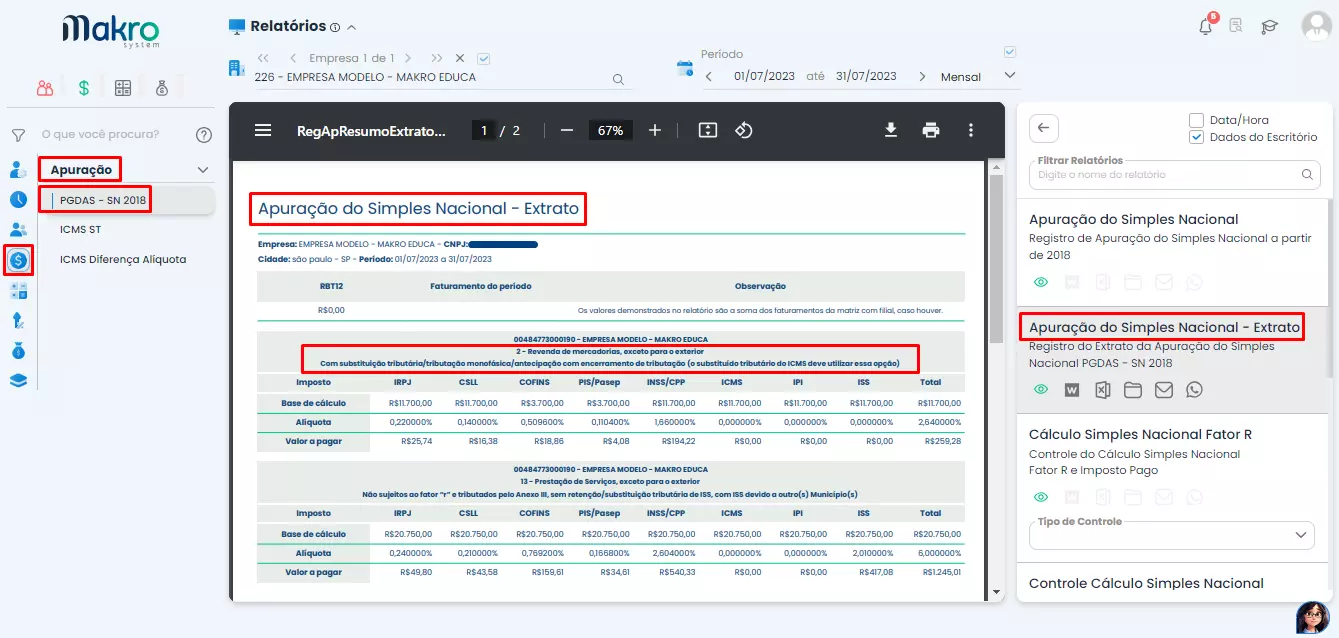Click the filter funnel icon in sidebar
Viewport: 1339px width, 638px height.
(x=18, y=135)
